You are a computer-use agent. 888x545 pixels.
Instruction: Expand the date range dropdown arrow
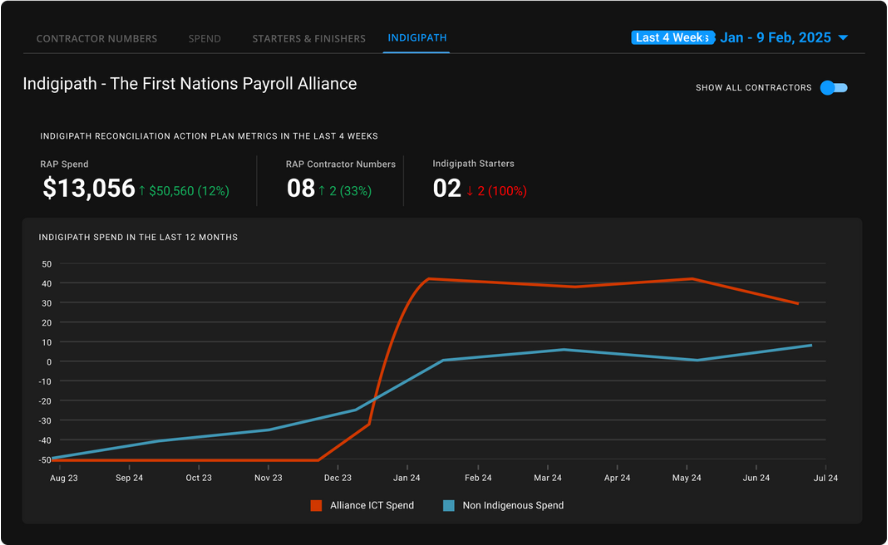843,38
